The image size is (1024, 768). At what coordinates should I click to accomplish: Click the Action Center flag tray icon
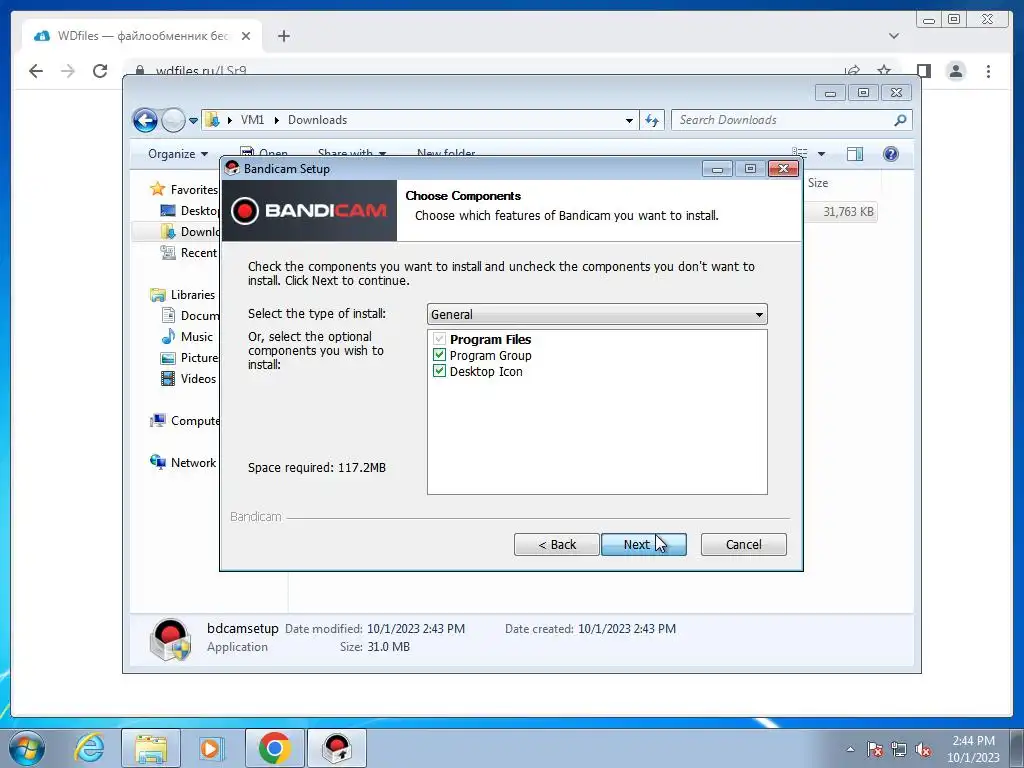tap(875, 749)
